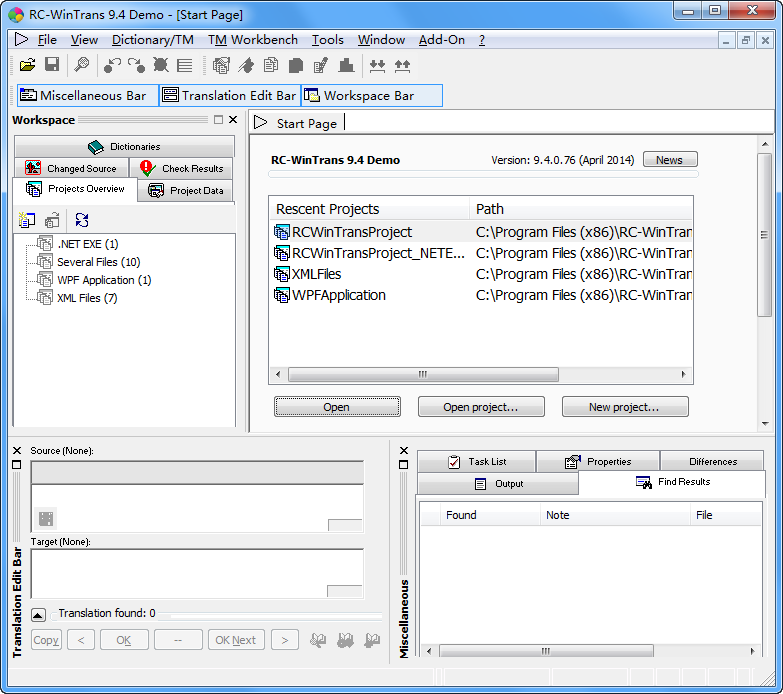Click the Open button
The height and width of the screenshot is (694, 783).
pyautogui.click(x=337, y=407)
